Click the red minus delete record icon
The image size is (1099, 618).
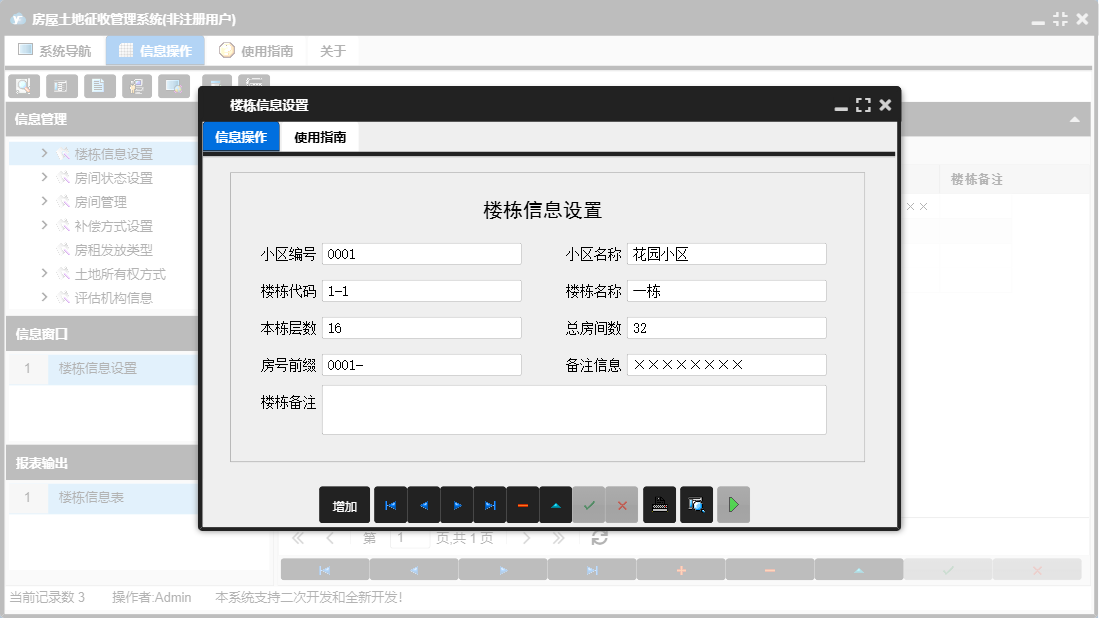pyautogui.click(x=522, y=506)
